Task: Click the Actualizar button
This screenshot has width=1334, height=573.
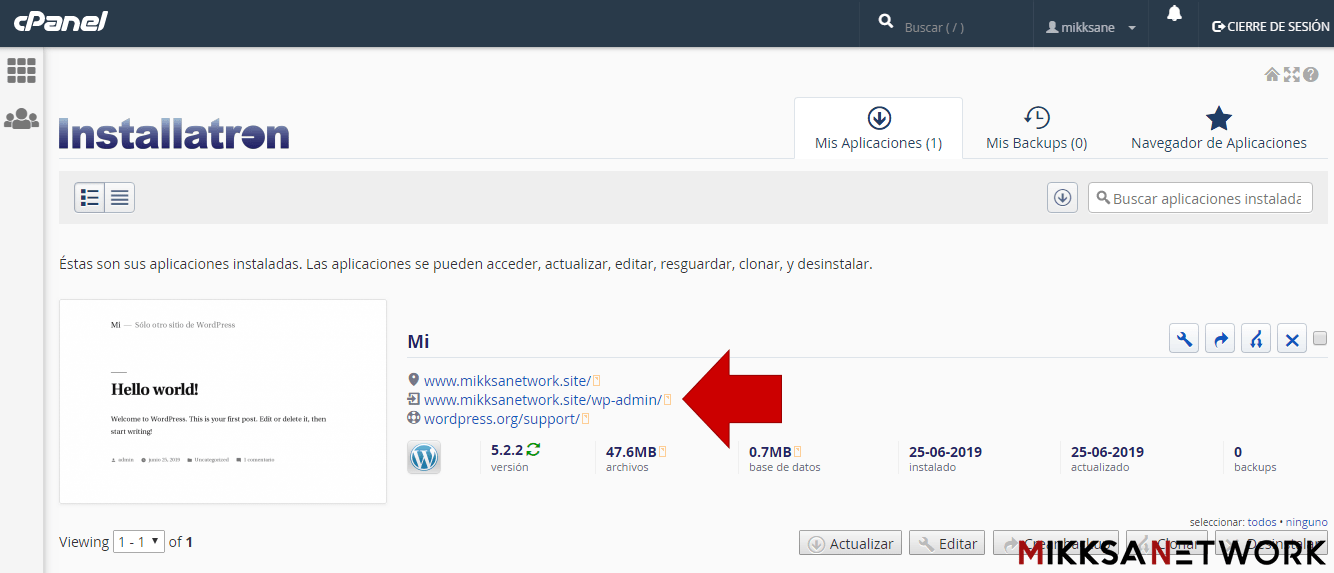Action: pyautogui.click(x=850, y=544)
